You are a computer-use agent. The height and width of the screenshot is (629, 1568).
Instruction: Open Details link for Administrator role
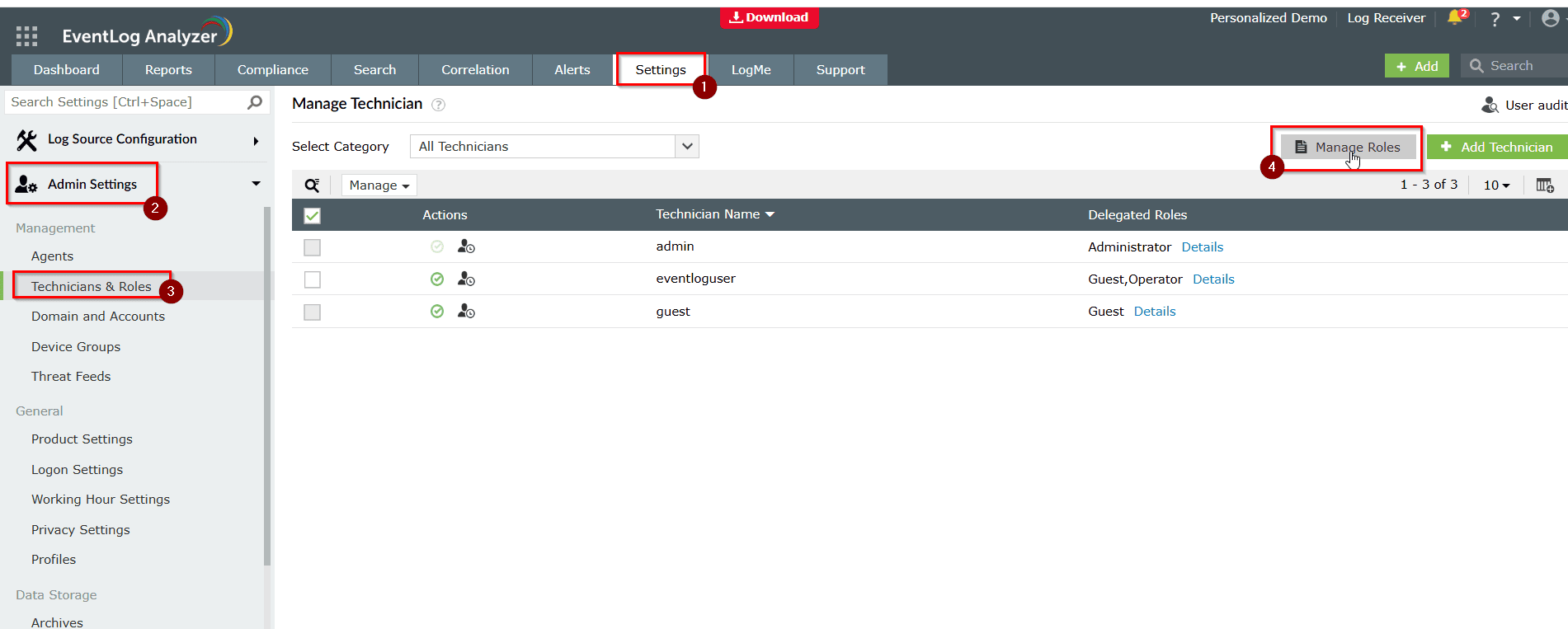pyautogui.click(x=1202, y=247)
